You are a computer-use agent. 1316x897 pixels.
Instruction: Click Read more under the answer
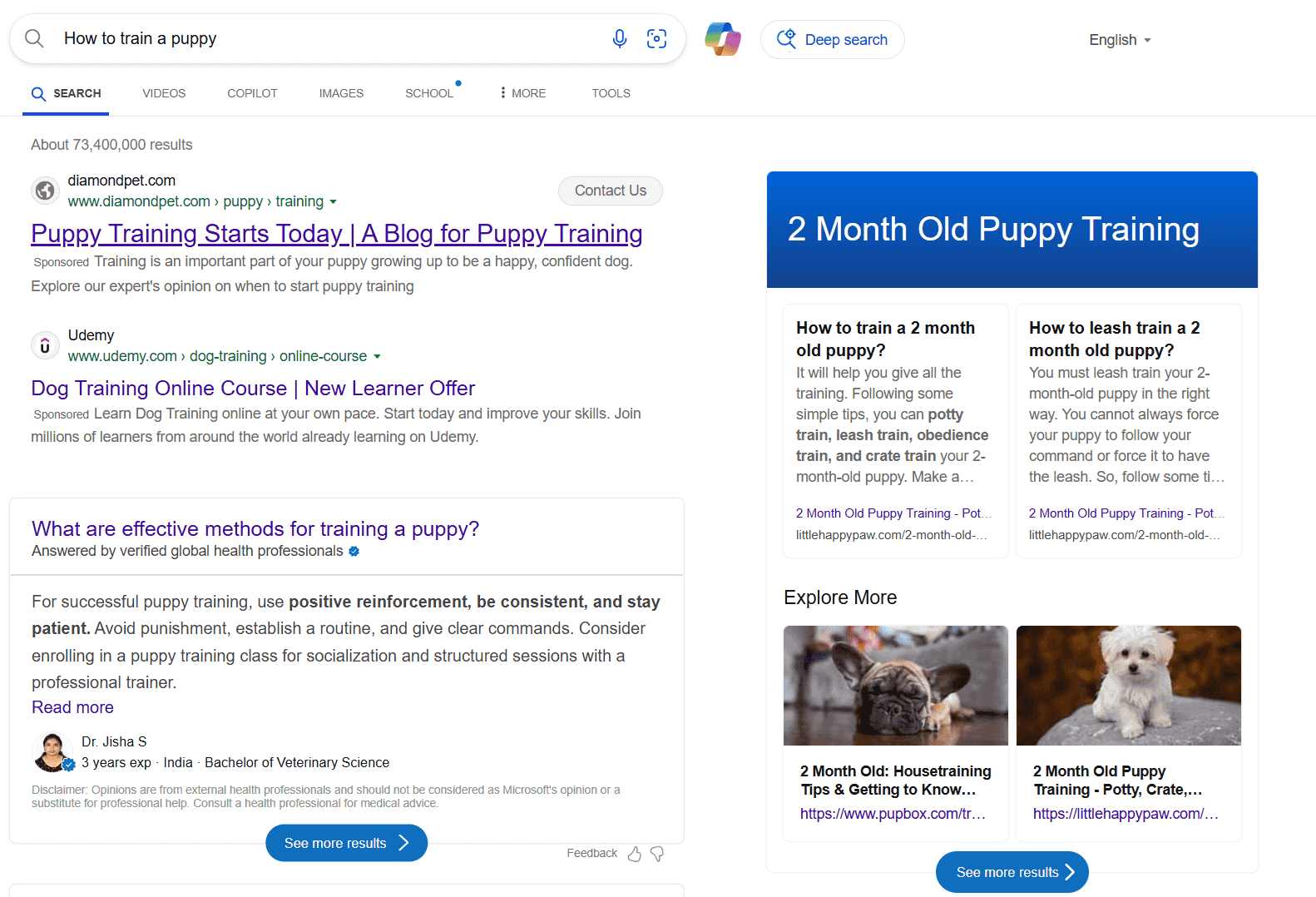(x=72, y=707)
